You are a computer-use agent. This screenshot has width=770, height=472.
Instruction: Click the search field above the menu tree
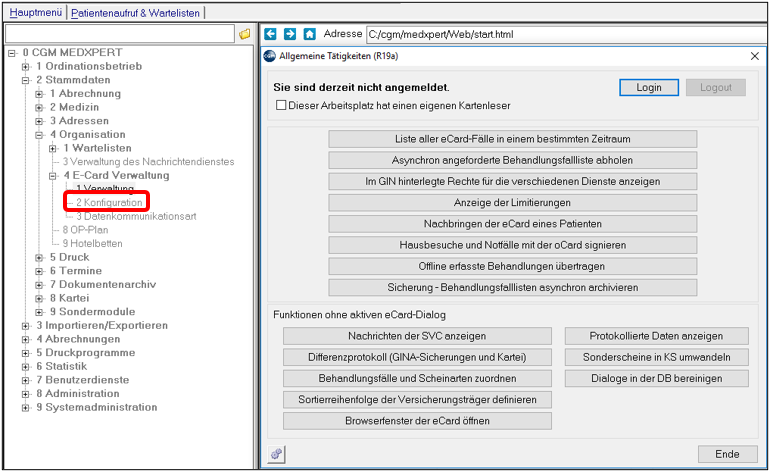pos(120,34)
